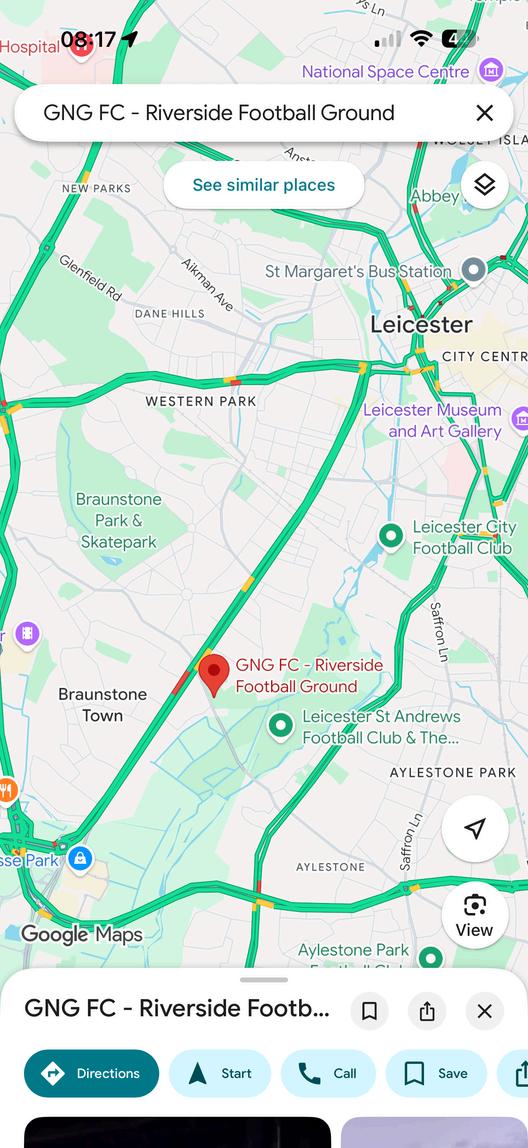The image size is (528, 1148).
Task: Tap the bookmark icon beside place title
Action: (370, 1011)
